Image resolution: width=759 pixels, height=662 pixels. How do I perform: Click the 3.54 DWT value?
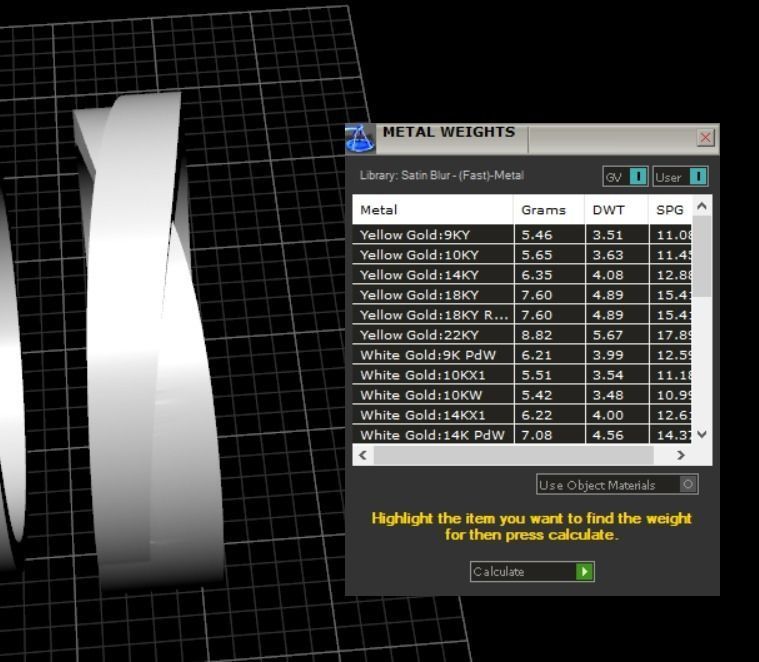[x=607, y=376]
